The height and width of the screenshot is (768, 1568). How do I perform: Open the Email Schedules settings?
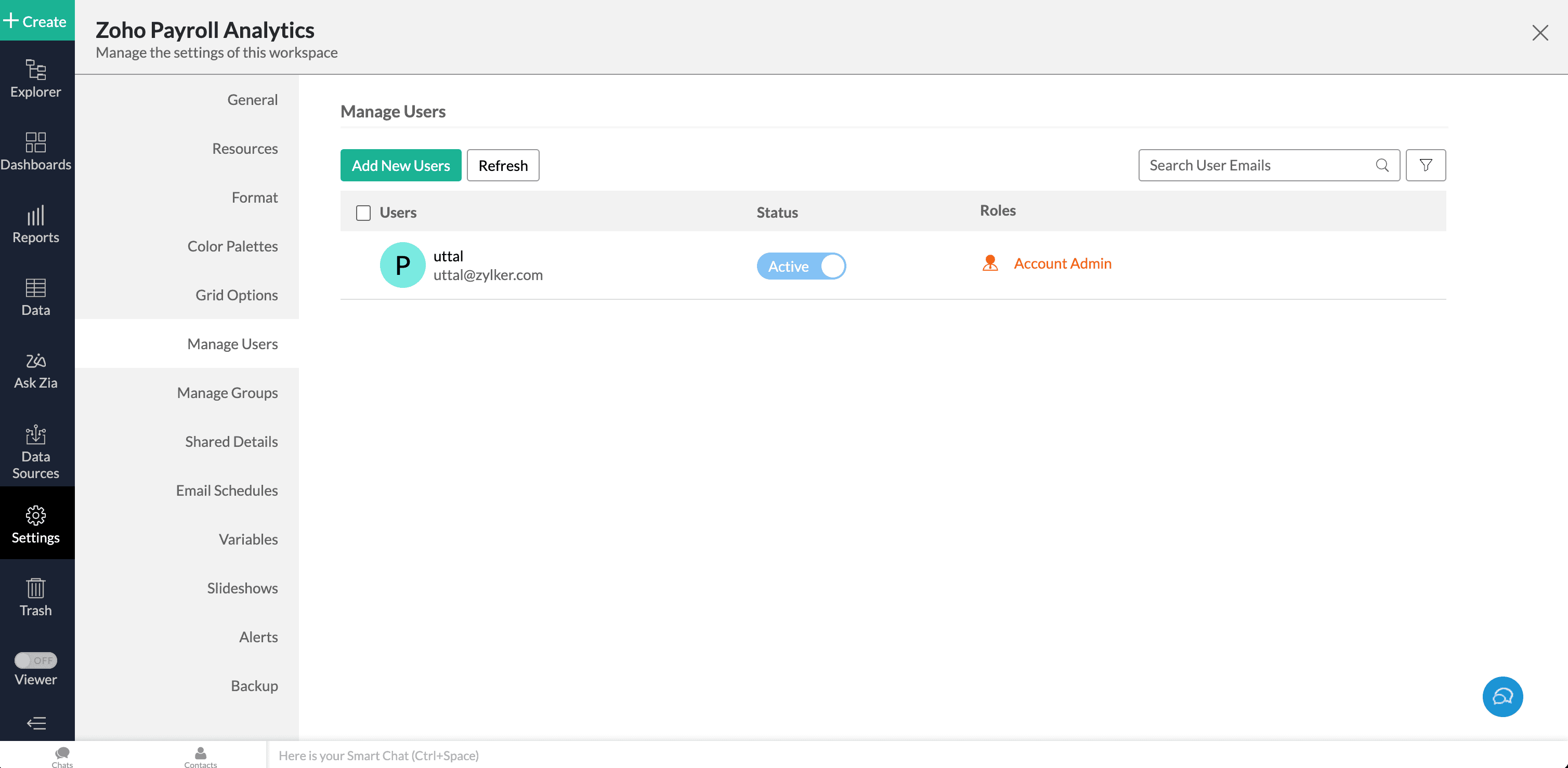tap(227, 490)
